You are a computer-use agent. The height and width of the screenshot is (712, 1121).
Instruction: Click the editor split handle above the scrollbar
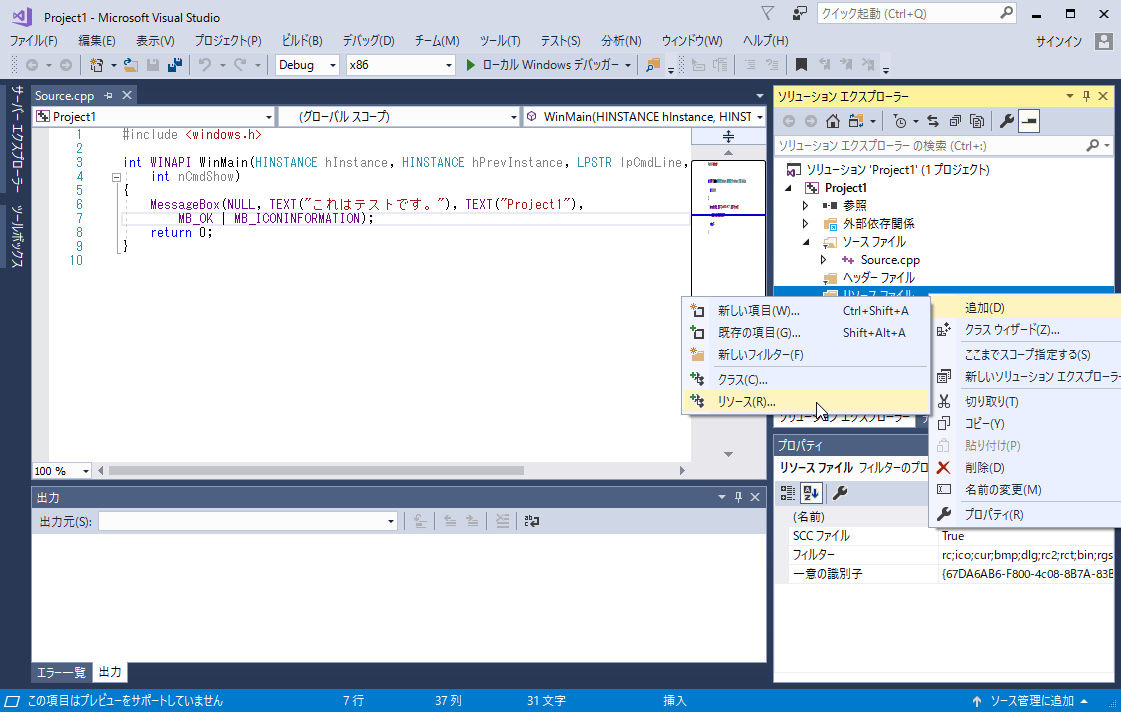coord(728,137)
